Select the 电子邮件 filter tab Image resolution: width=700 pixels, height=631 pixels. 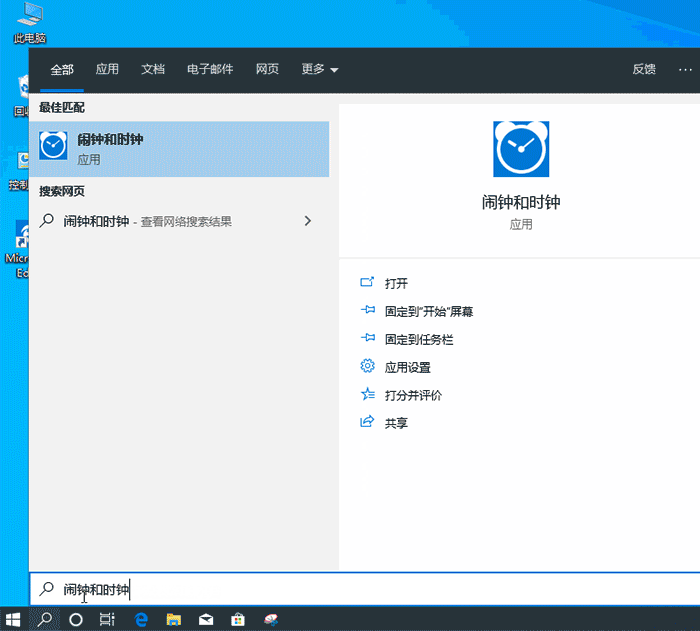(210, 69)
